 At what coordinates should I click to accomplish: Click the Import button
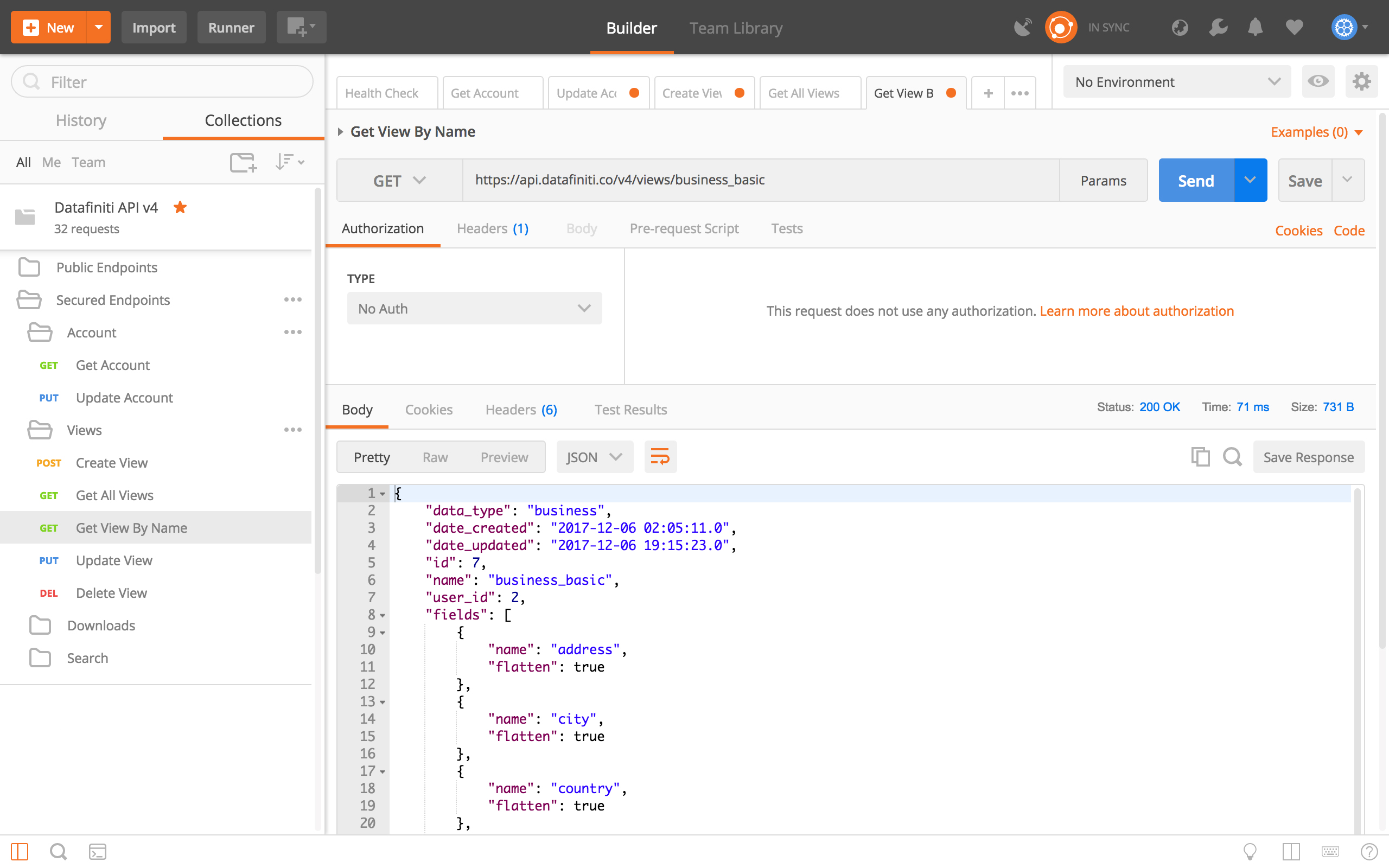coord(154,27)
